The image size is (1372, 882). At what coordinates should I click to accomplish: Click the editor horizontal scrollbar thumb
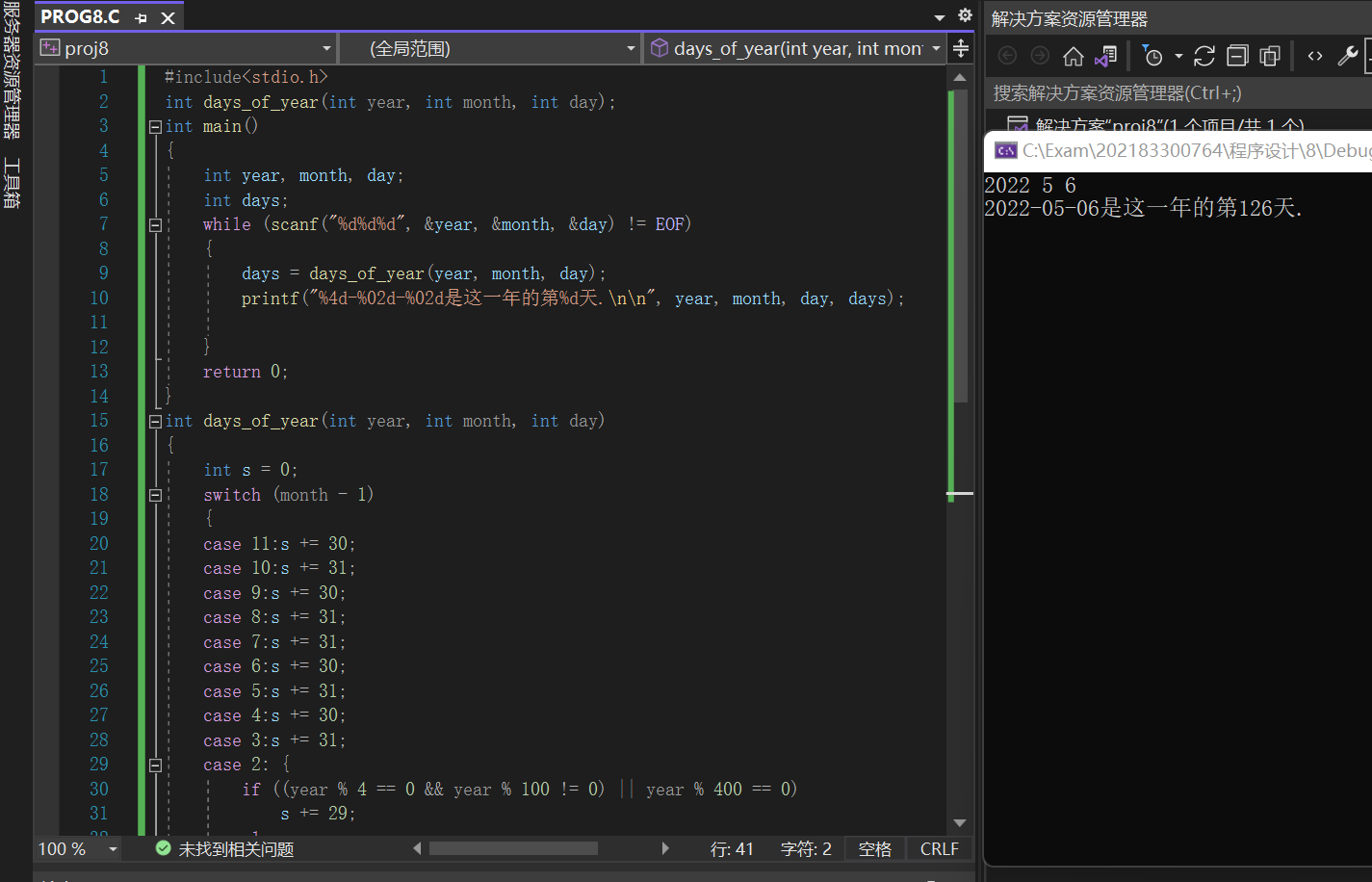click(513, 848)
